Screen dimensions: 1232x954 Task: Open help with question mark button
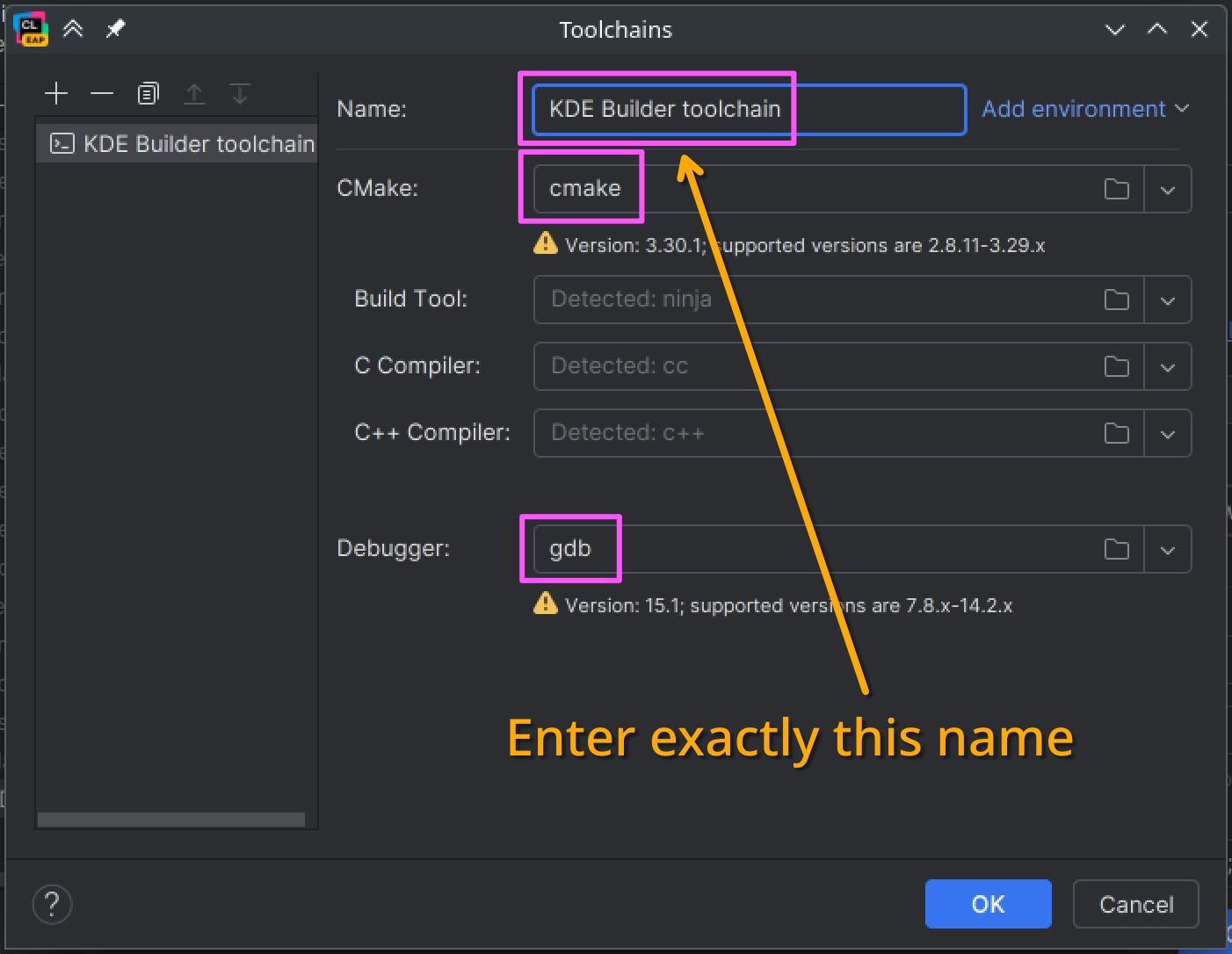pyautogui.click(x=52, y=904)
